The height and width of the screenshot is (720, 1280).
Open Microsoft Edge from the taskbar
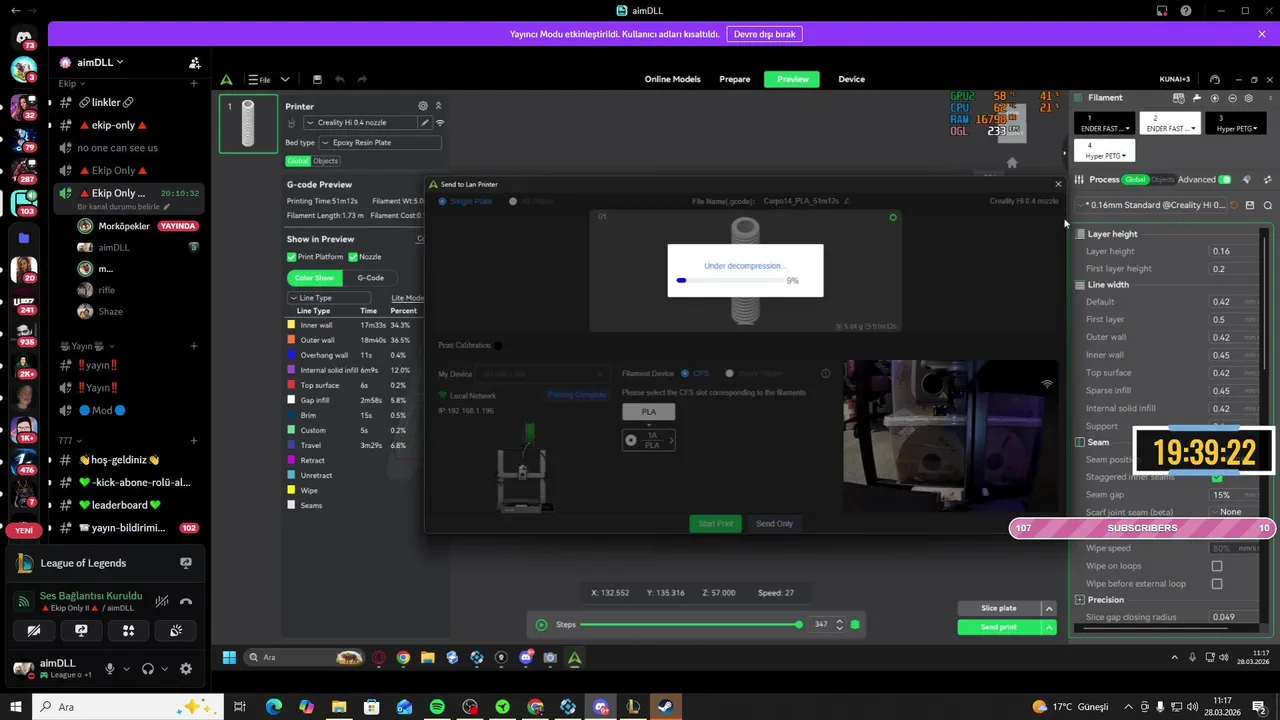[274, 707]
